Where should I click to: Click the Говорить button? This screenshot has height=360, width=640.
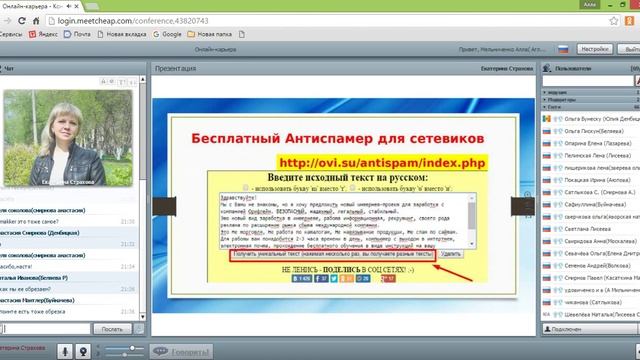coord(181,351)
